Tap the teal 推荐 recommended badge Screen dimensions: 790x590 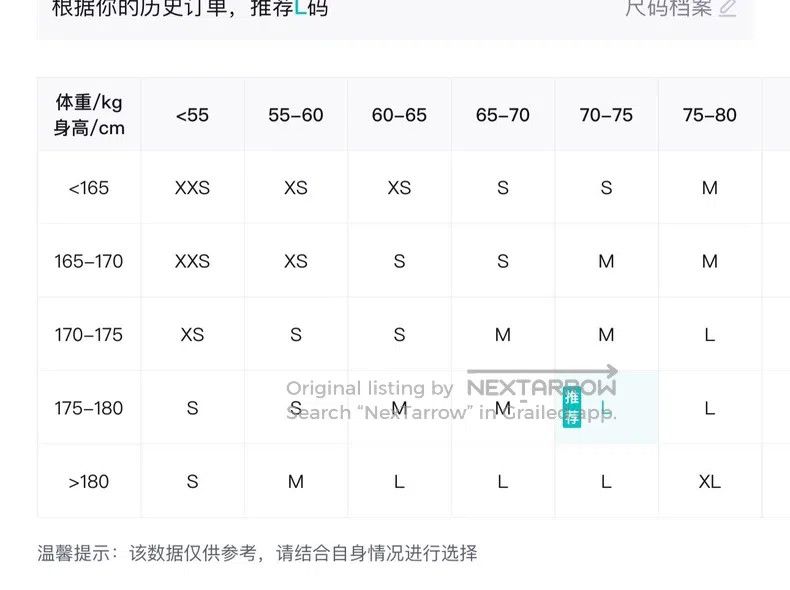pos(572,407)
